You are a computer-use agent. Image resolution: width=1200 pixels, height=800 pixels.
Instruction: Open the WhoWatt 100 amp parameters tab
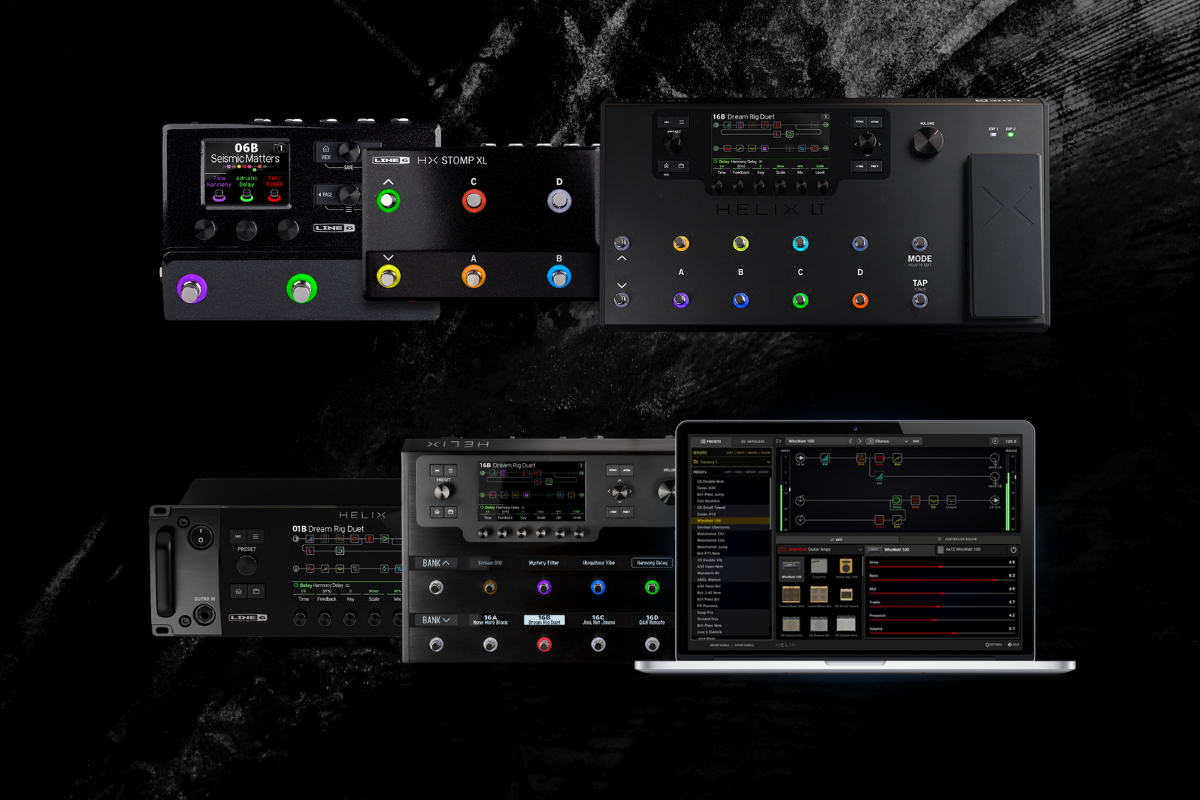click(900, 550)
